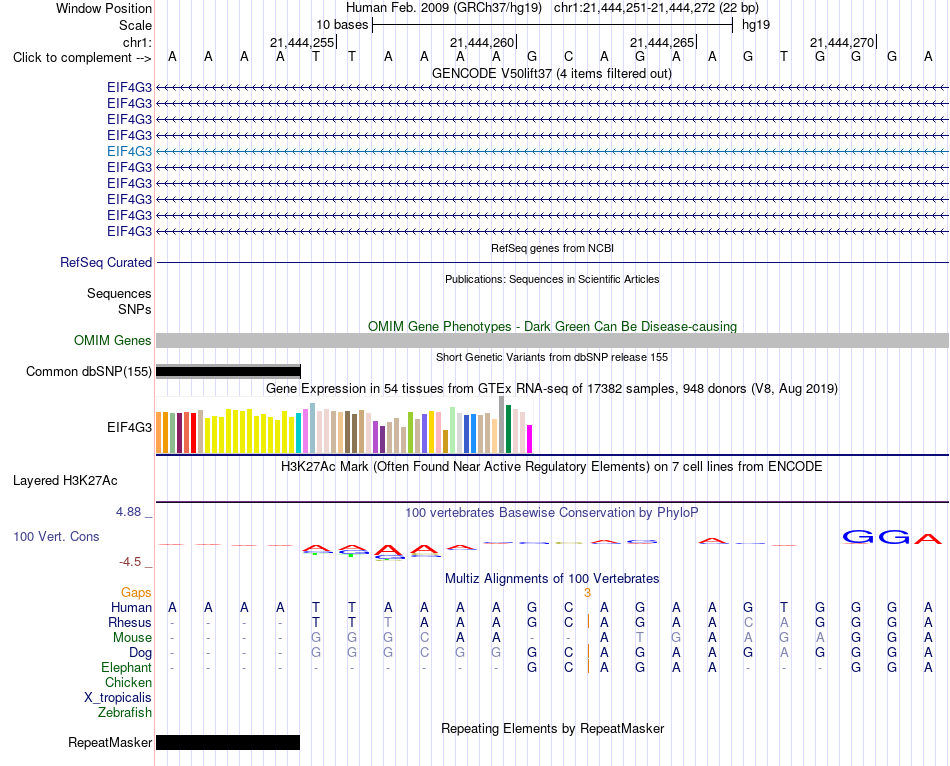This screenshot has height=766, width=950.
Task: Click 'Multiz Alignments of 100 Vertebrates' title
Action: click(552, 578)
